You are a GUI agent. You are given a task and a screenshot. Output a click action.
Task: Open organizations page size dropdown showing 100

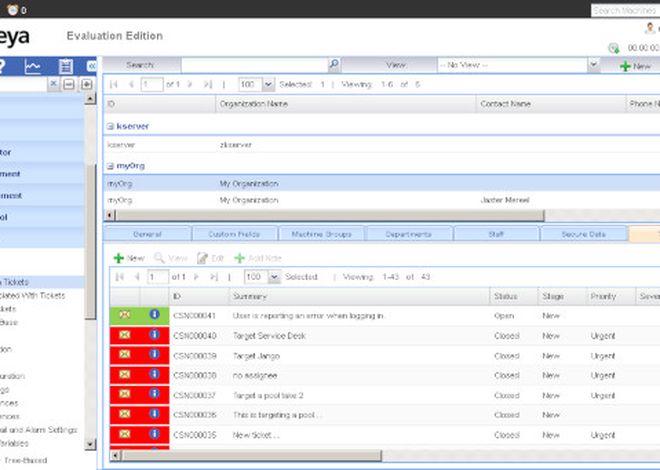click(x=268, y=84)
